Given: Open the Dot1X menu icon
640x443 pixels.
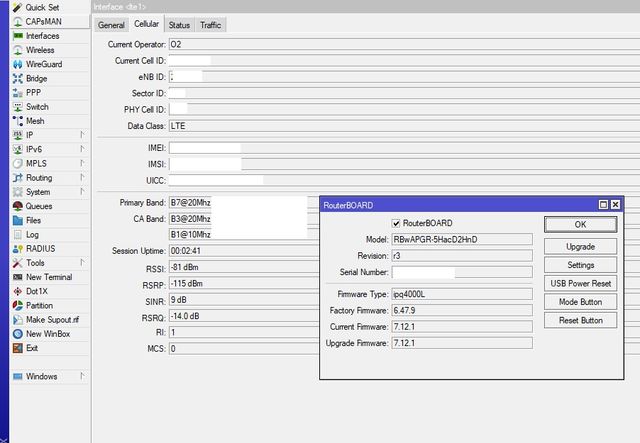Looking at the screenshot, I should 18,291.
